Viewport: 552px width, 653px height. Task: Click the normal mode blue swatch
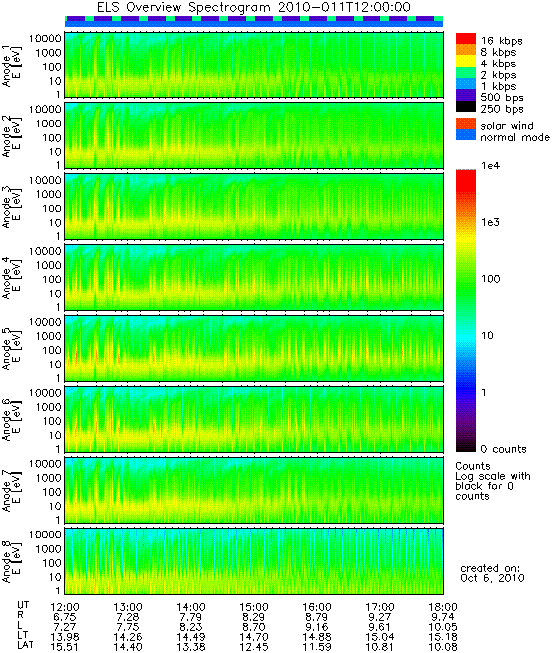(466, 135)
